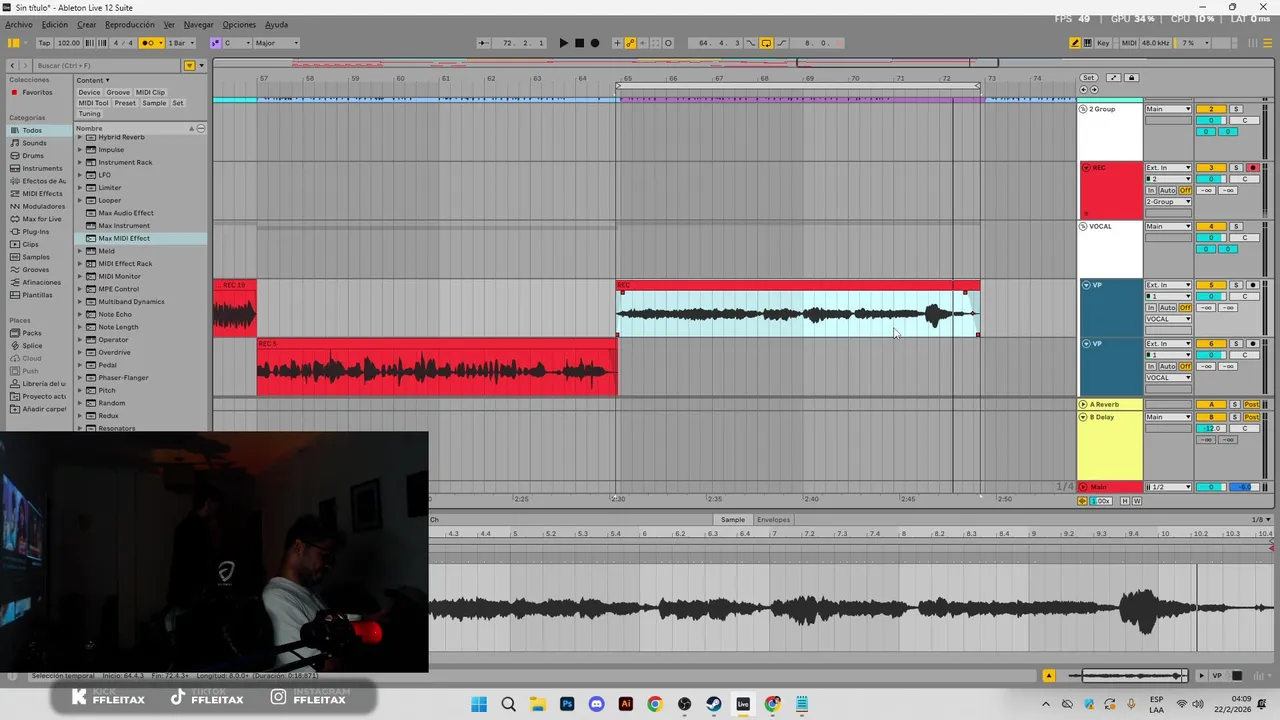Toggle Automation Arm link icon

(630, 43)
